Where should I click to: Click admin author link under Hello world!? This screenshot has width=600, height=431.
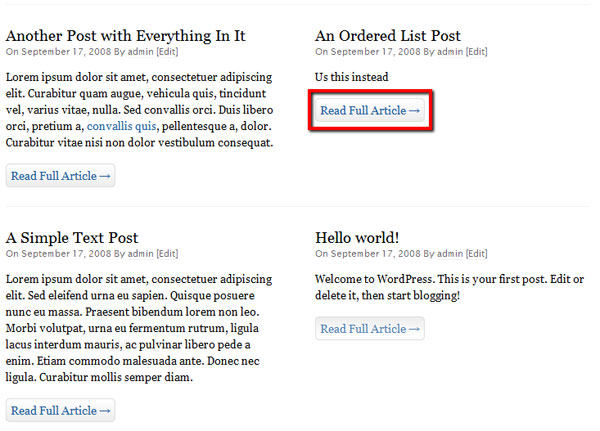(450, 254)
